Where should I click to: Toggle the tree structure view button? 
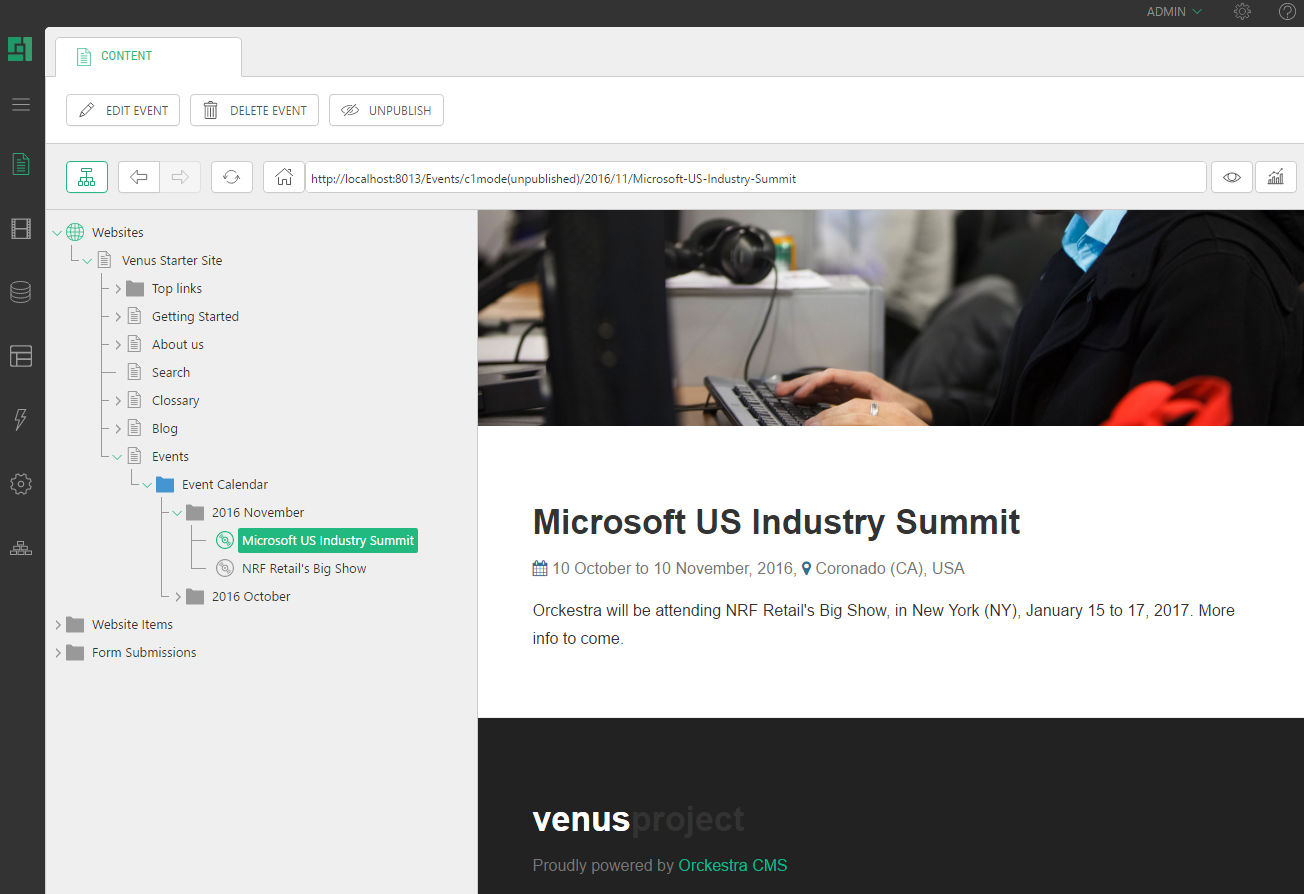click(87, 177)
